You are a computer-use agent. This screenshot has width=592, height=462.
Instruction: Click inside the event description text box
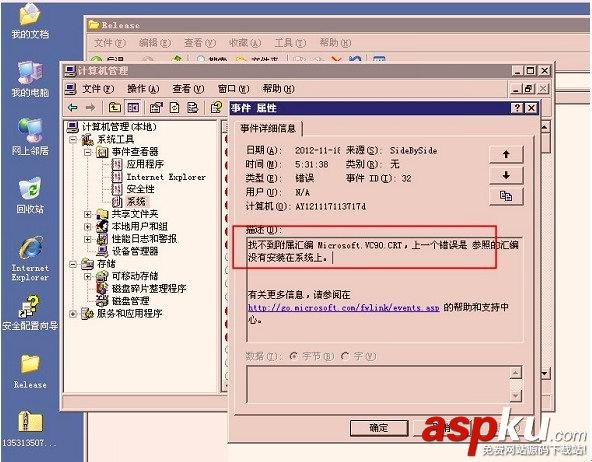click(384, 289)
